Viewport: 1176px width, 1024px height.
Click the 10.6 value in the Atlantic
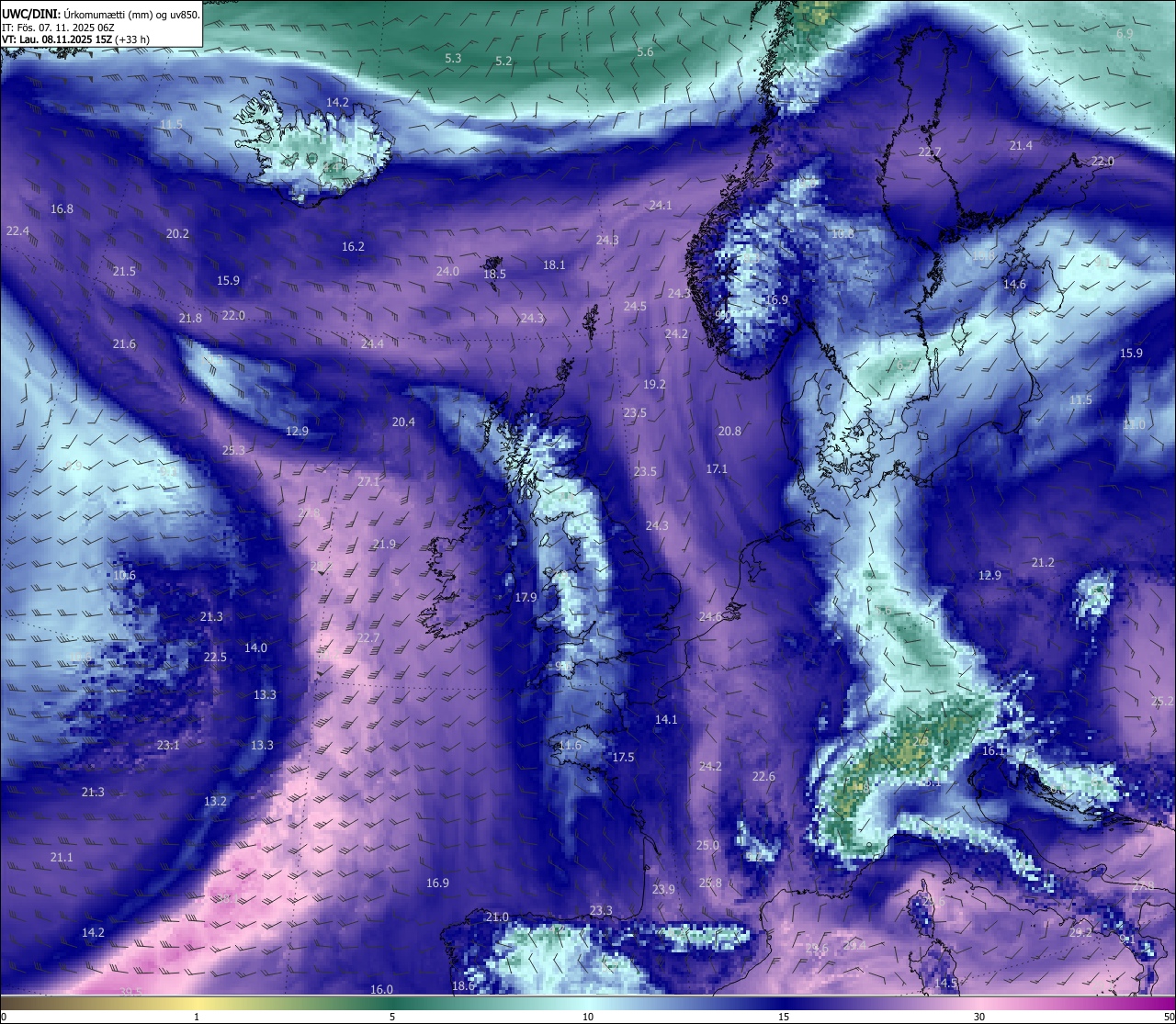pyautogui.click(x=124, y=576)
